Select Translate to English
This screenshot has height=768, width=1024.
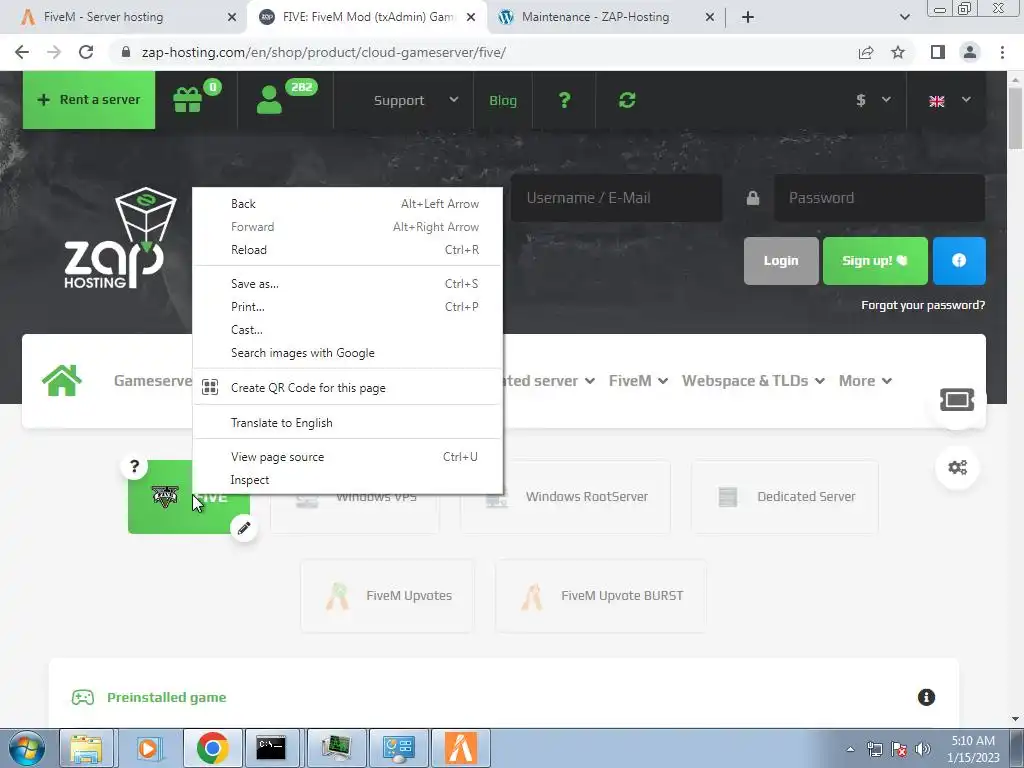[347, 423]
